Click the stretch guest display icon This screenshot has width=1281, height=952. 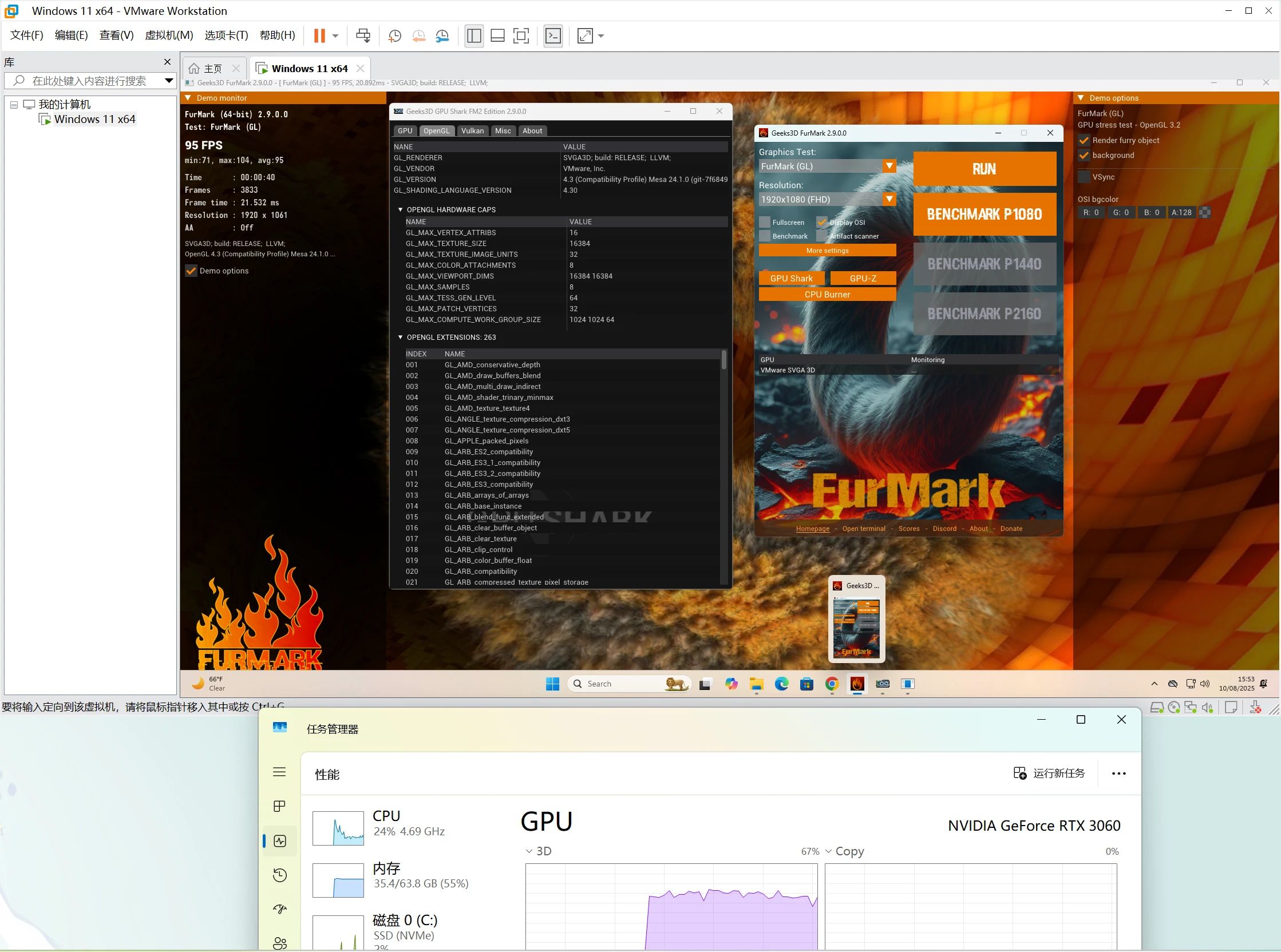(584, 35)
